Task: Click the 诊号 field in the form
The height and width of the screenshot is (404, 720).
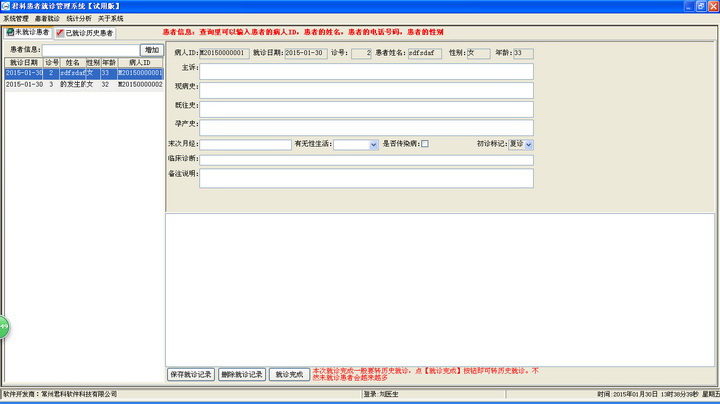Action: pos(361,53)
